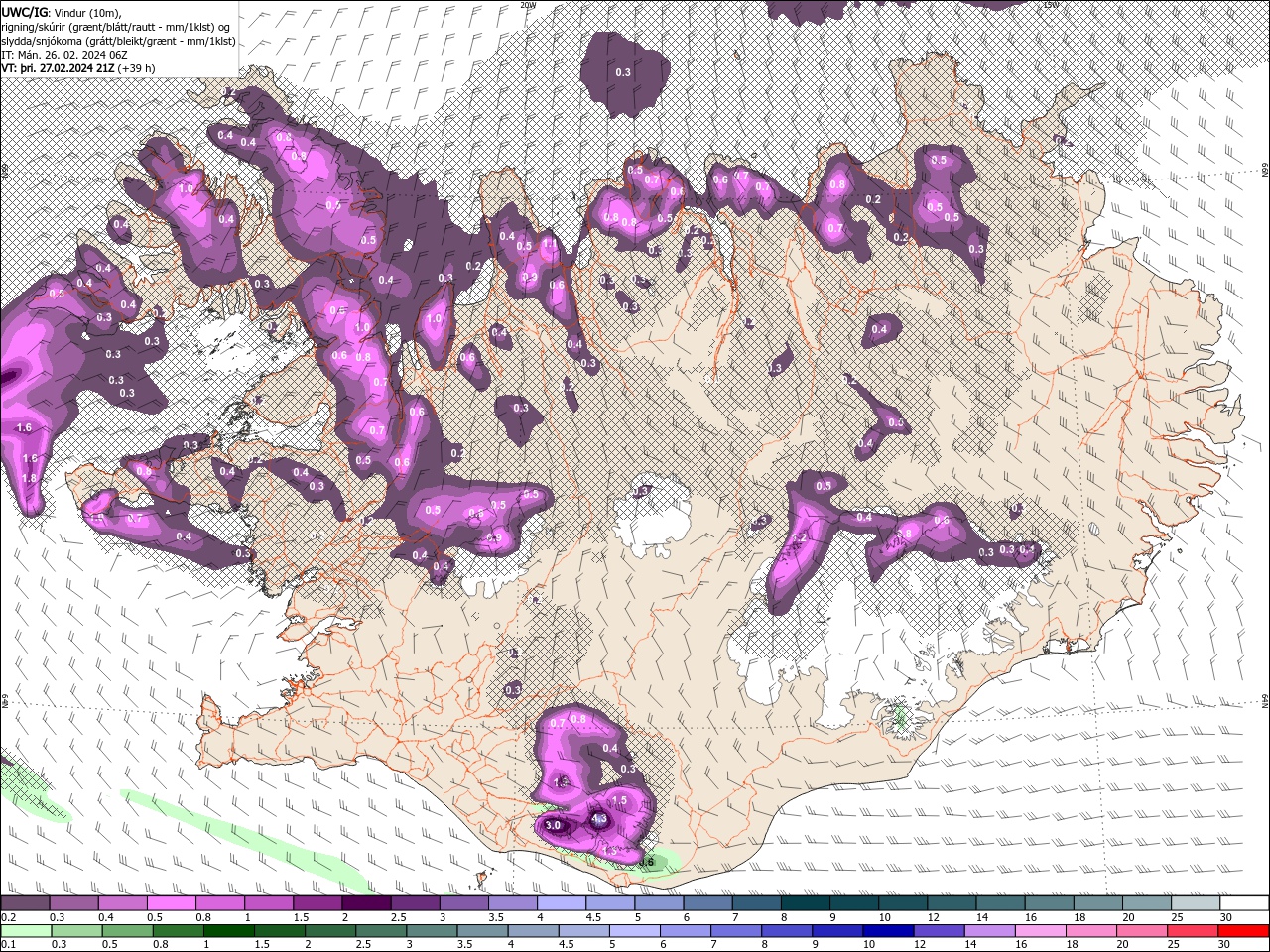Pick the upper-scale teal swatch starting at 12
This screenshot has height=952, width=1270.
pos(951,903)
